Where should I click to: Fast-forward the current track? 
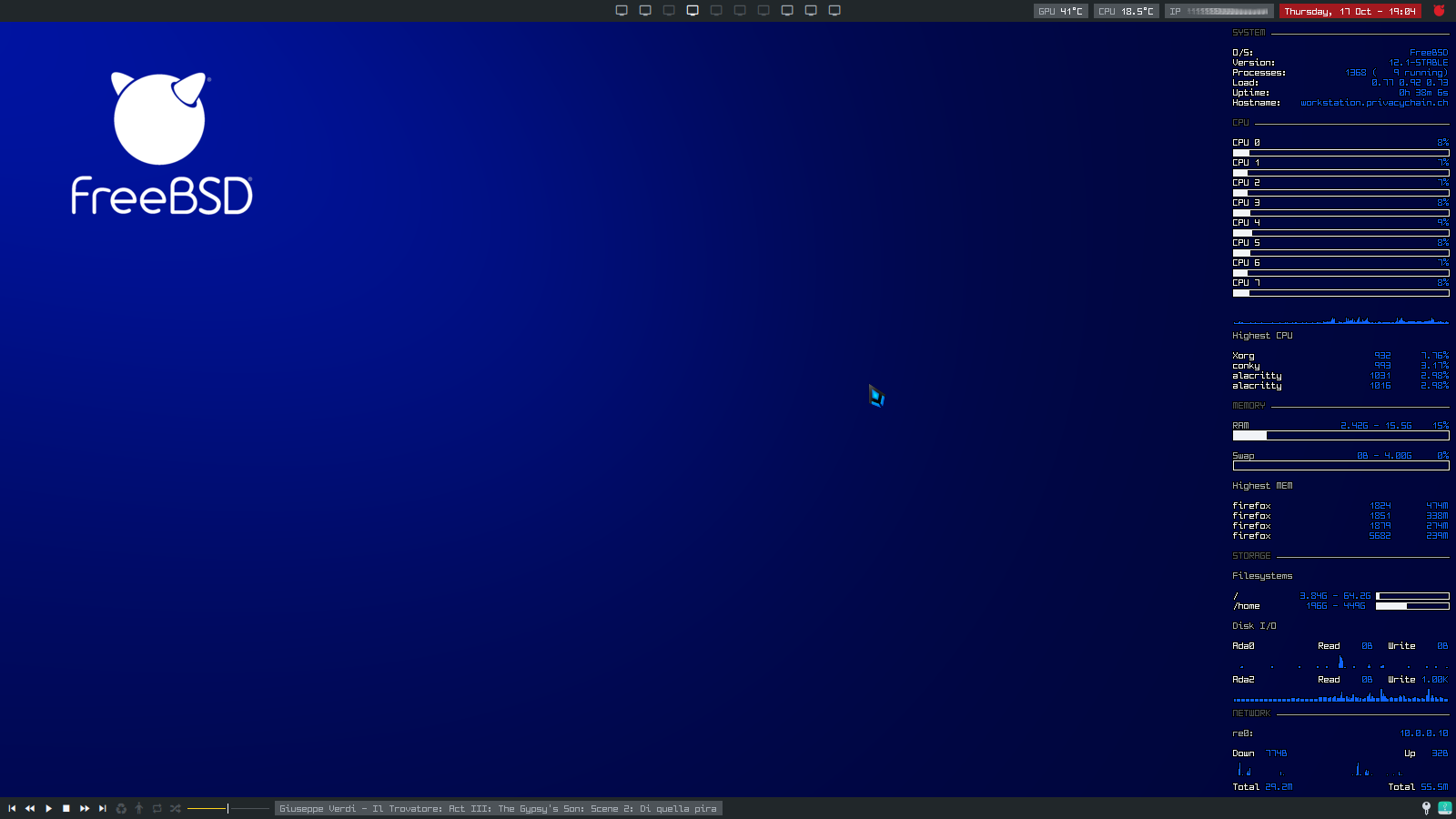[x=85, y=808]
